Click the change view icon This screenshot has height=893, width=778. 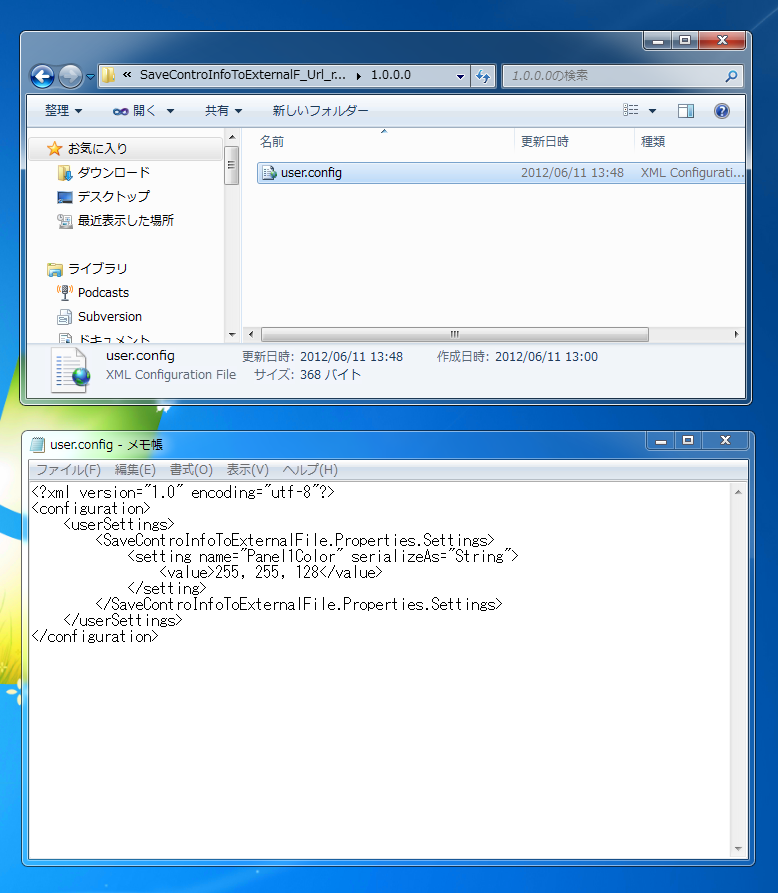coord(630,110)
